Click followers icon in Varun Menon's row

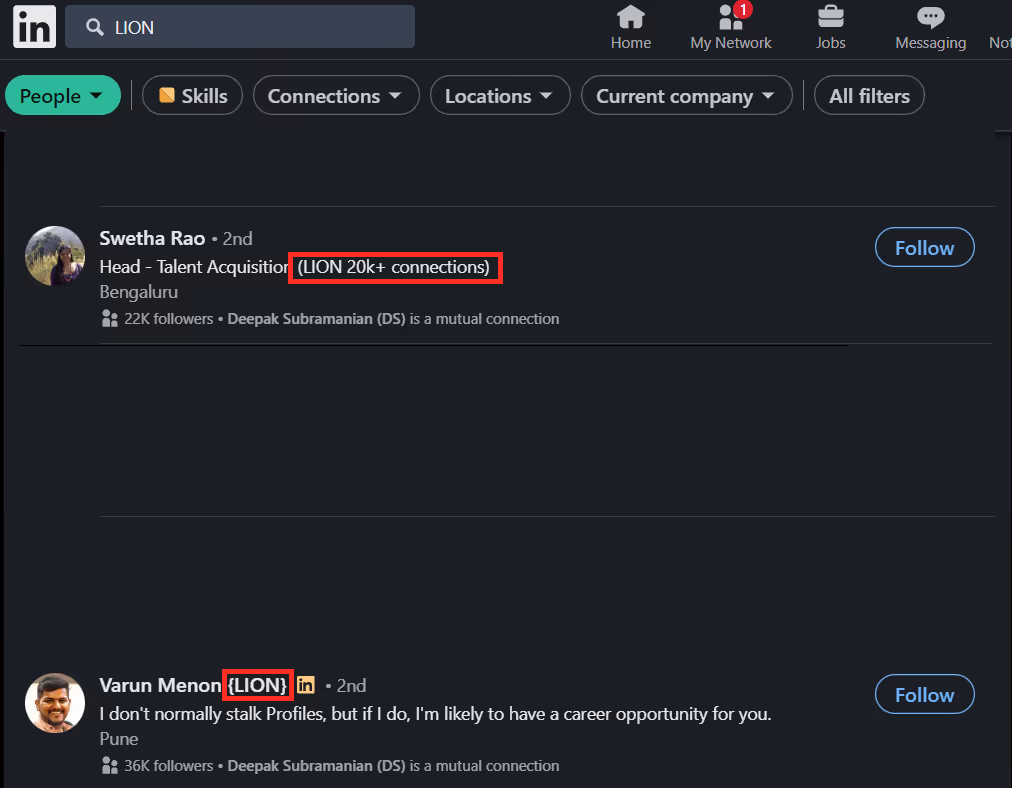(x=110, y=766)
